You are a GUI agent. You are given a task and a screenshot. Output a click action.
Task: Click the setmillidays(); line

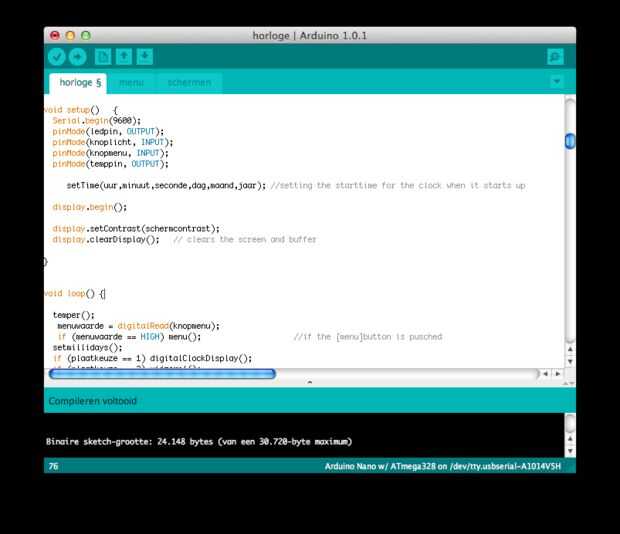click(x=88, y=347)
